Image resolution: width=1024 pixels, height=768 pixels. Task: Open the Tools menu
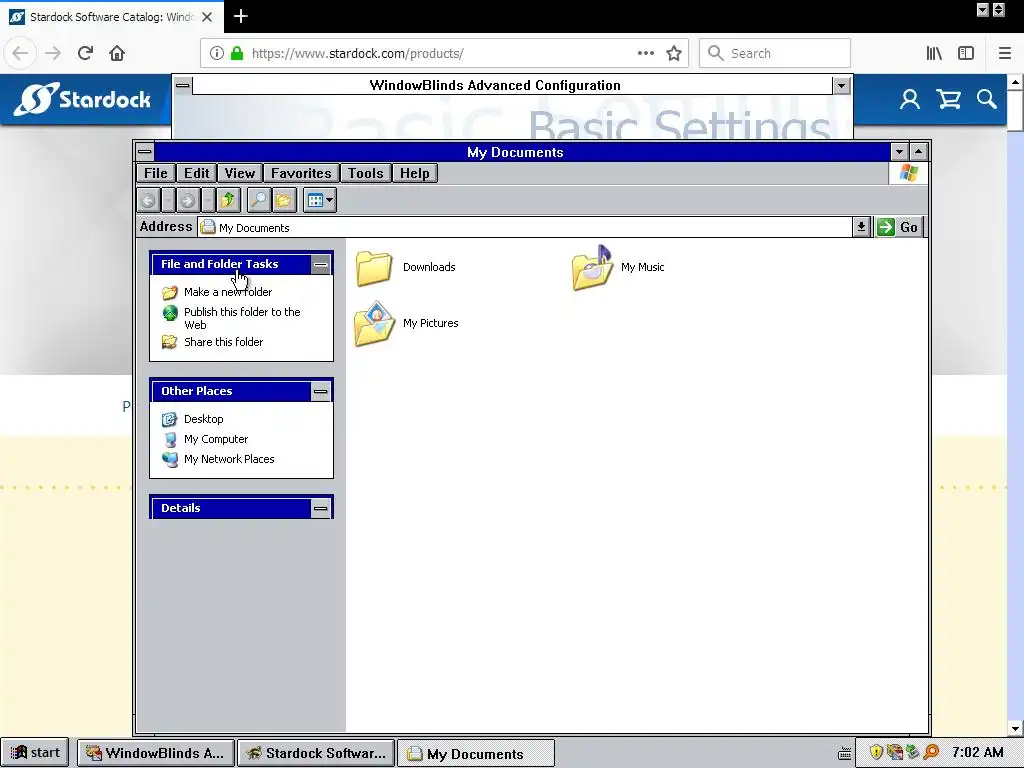tap(365, 173)
